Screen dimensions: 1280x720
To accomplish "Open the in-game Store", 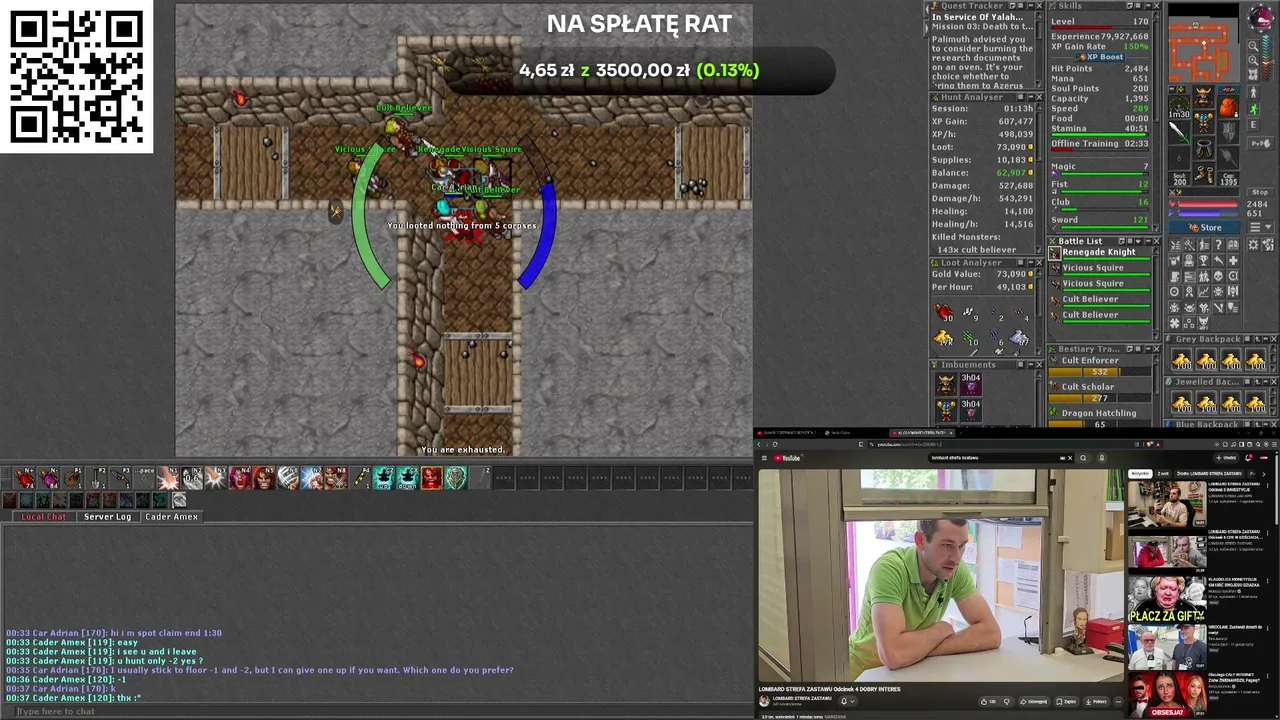I will tap(1206, 227).
